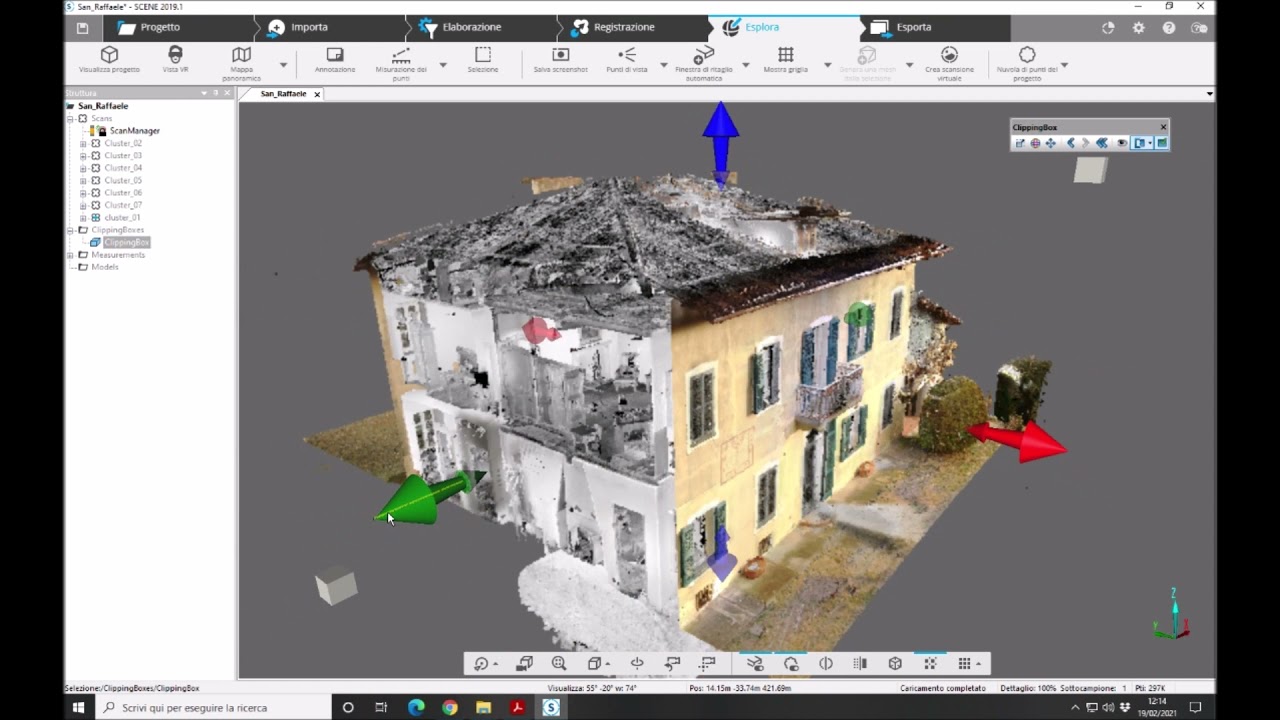Select ScanManager in the structure tree
The width and height of the screenshot is (1280, 720).
coord(134,131)
